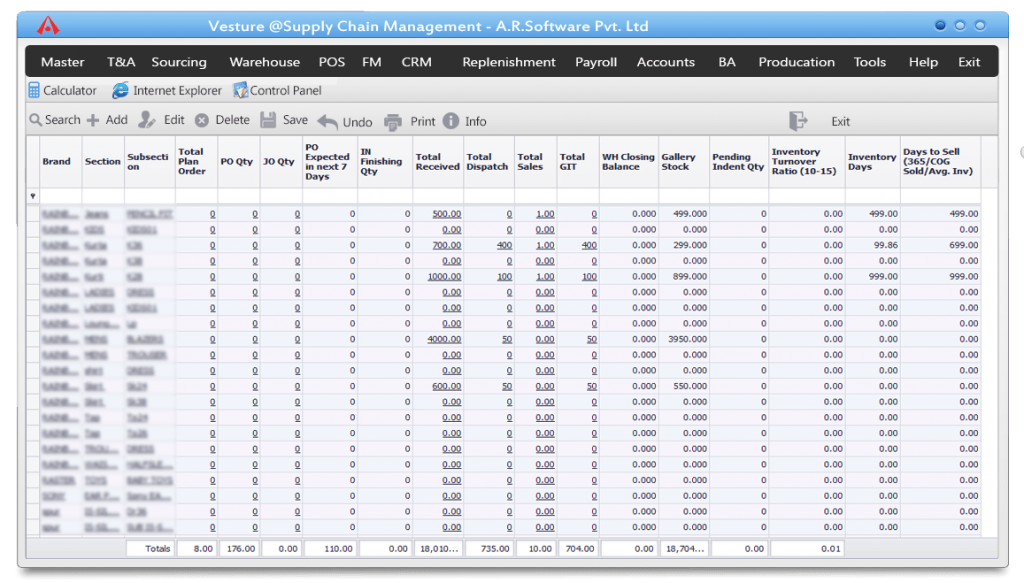Open the Accounts menu
This screenshot has width=1024, height=583.
click(x=665, y=62)
